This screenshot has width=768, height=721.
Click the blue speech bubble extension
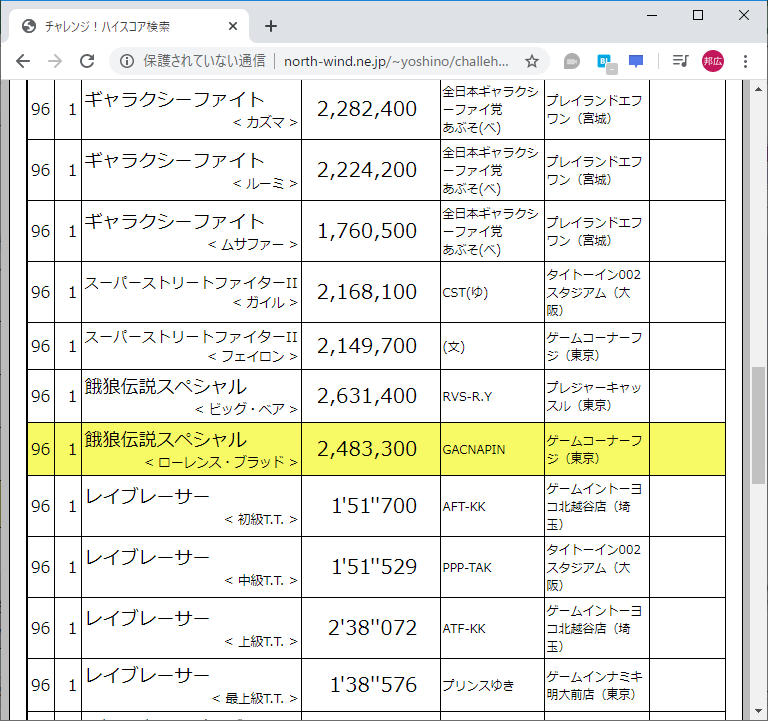click(636, 61)
